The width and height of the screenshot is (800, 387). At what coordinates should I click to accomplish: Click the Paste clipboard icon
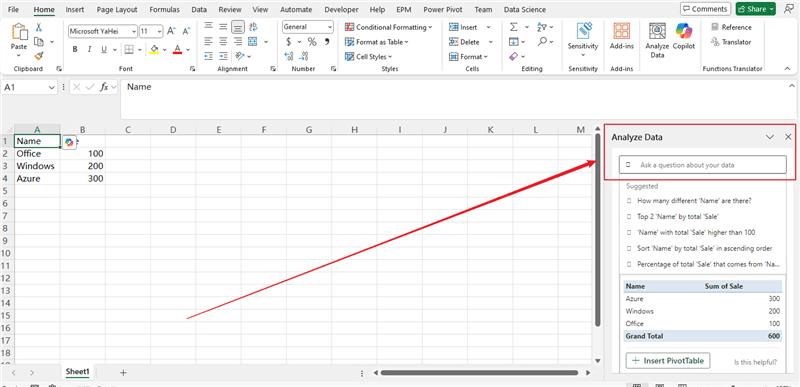(x=19, y=33)
